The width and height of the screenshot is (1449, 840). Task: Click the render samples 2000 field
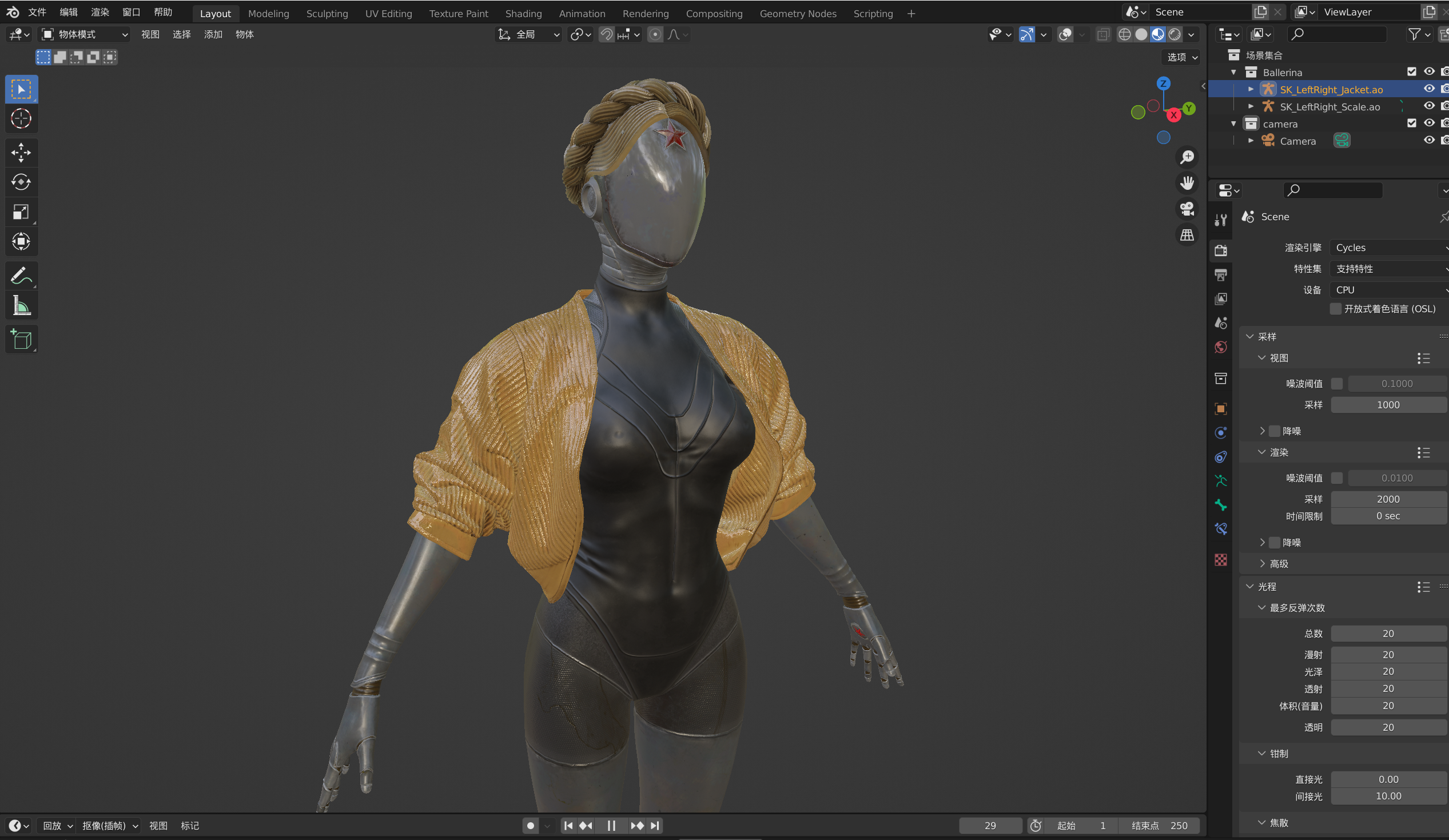(x=1387, y=499)
